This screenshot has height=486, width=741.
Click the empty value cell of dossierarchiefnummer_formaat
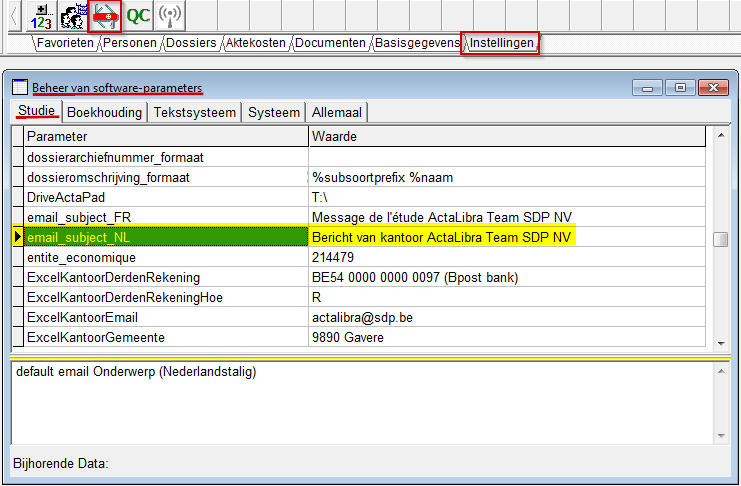point(507,157)
